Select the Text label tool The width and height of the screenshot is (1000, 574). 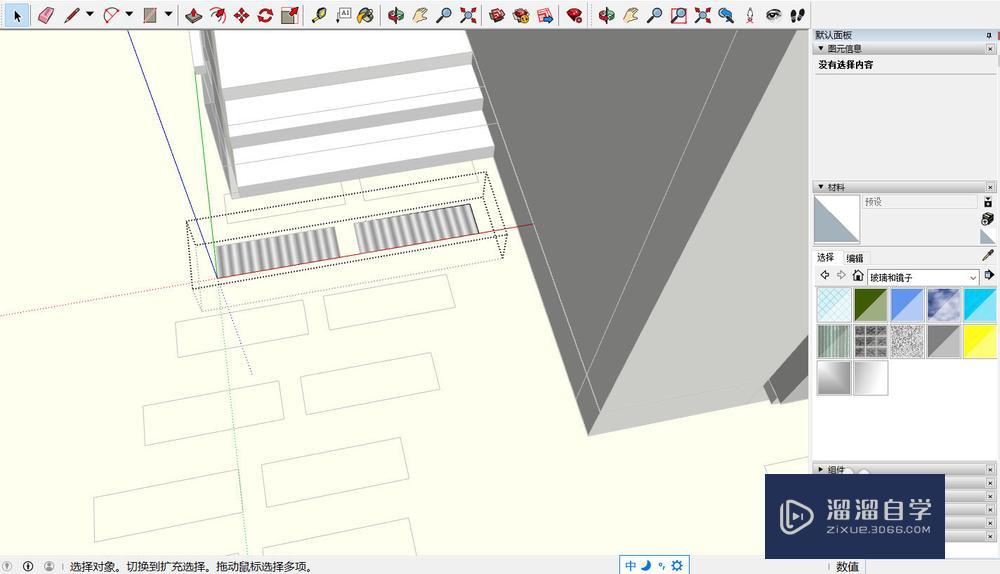(343, 15)
